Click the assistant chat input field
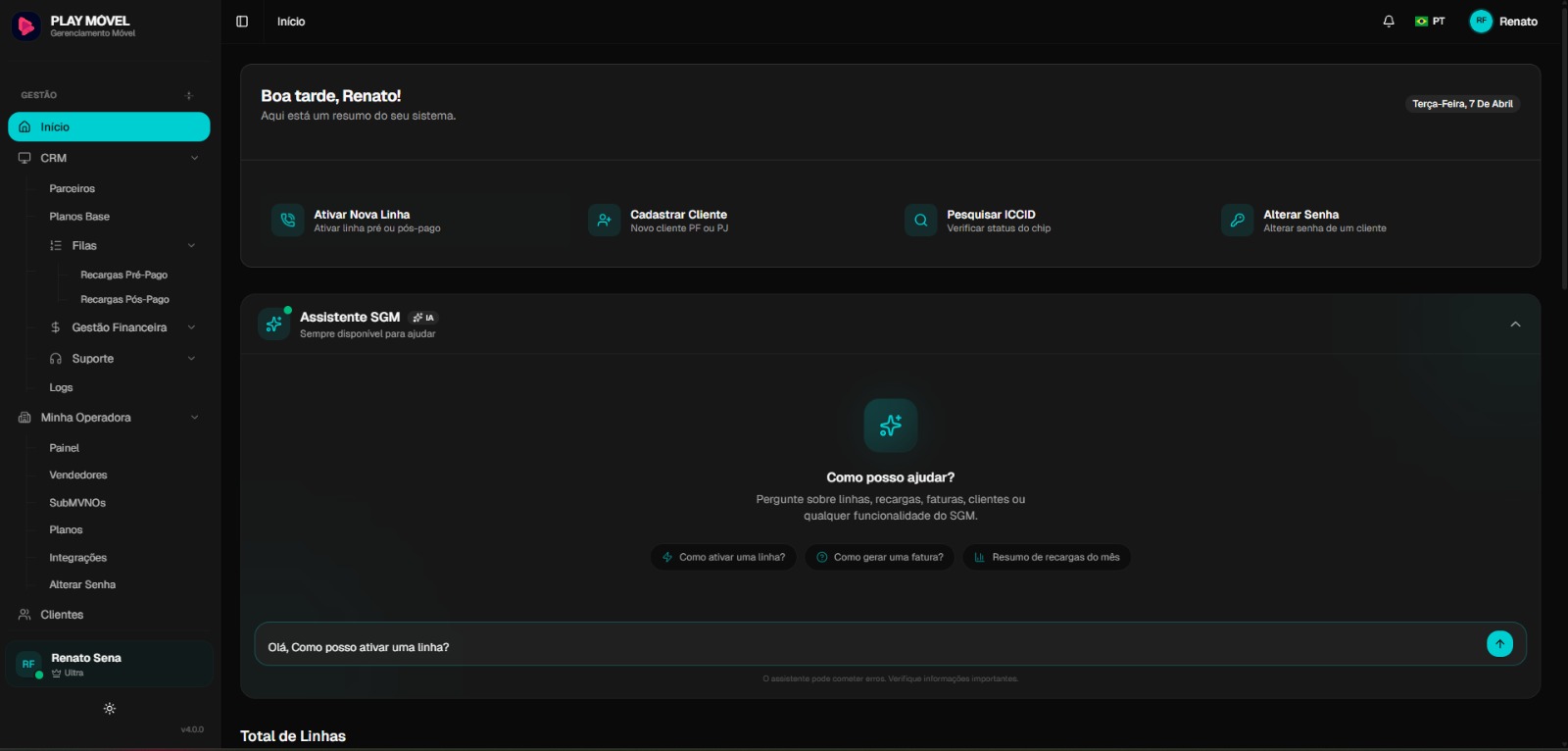This screenshot has height=751, width=1568. [x=862, y=647]
